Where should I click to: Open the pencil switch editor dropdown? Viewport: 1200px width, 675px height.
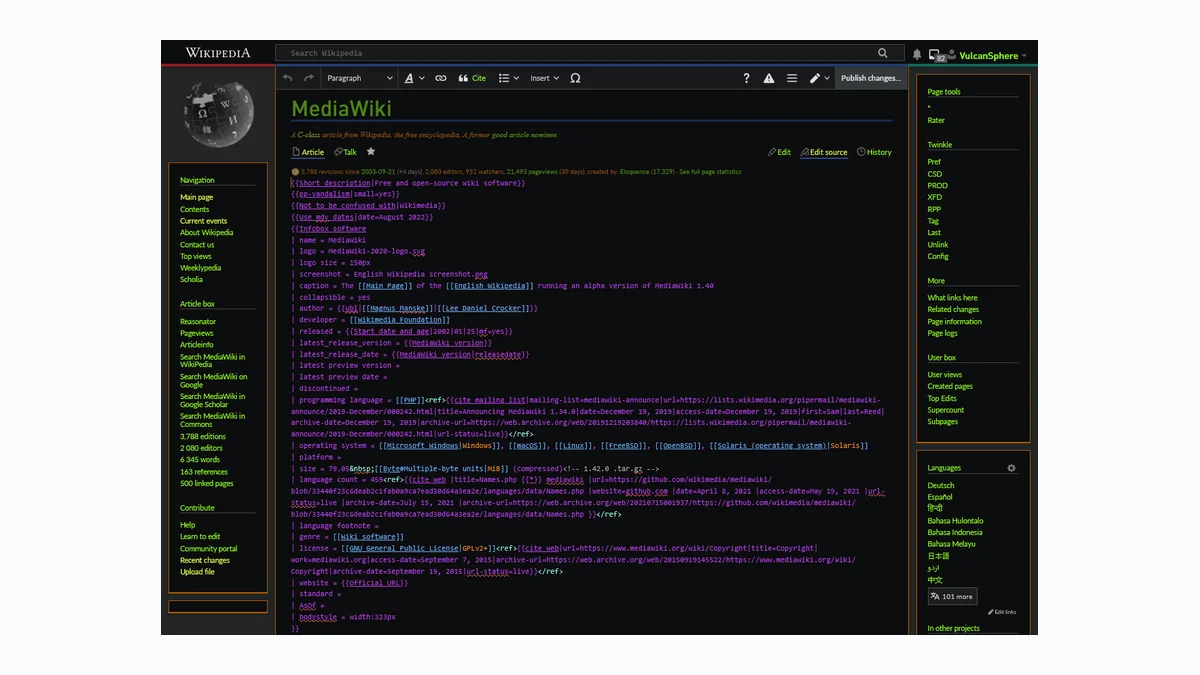(819, 78)
